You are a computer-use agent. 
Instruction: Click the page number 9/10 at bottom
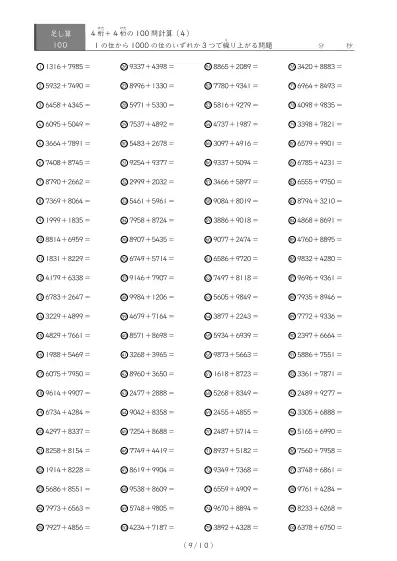click(x=198, y=545)
